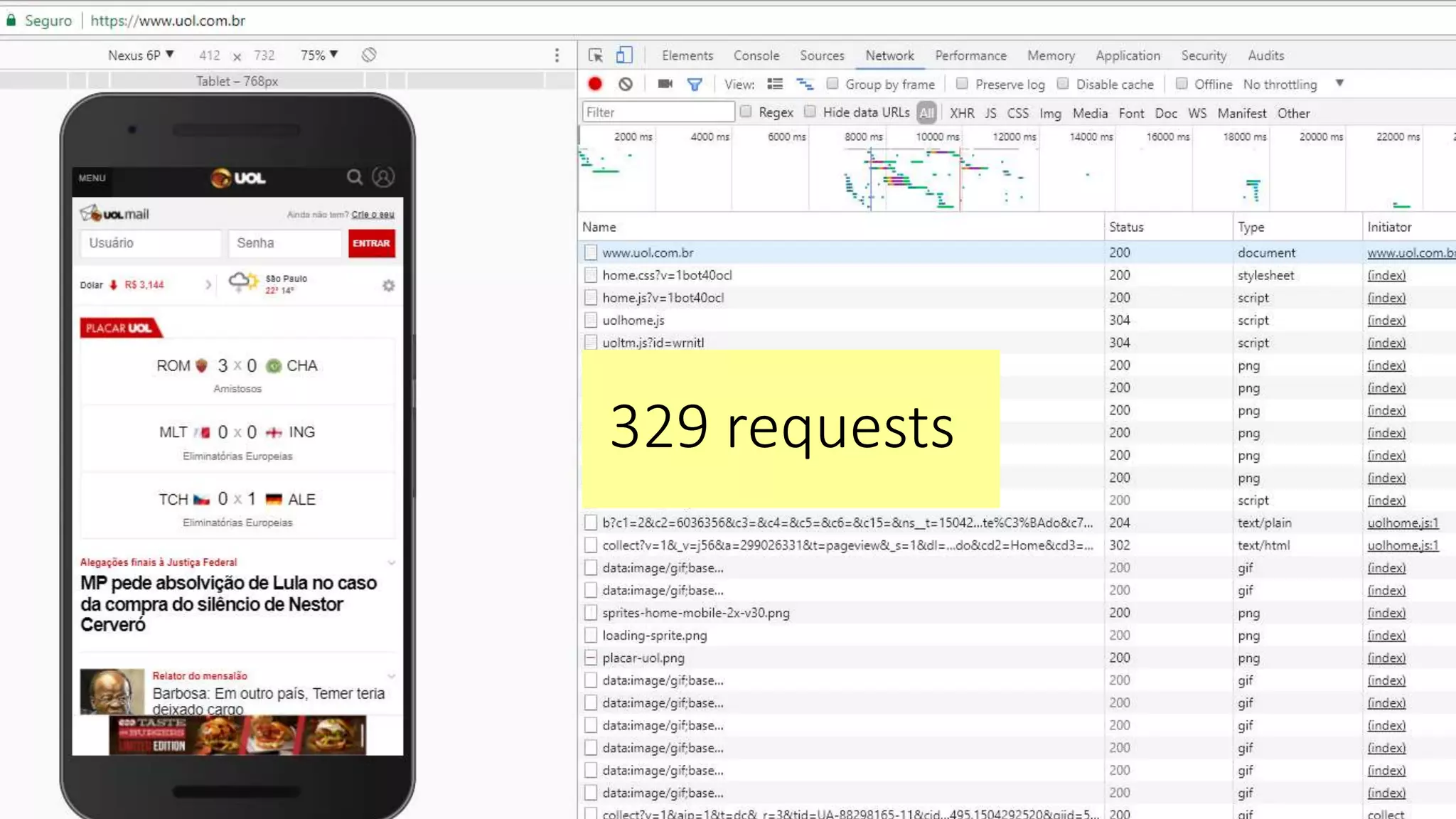Open the Elements tab

pos(687,55)
